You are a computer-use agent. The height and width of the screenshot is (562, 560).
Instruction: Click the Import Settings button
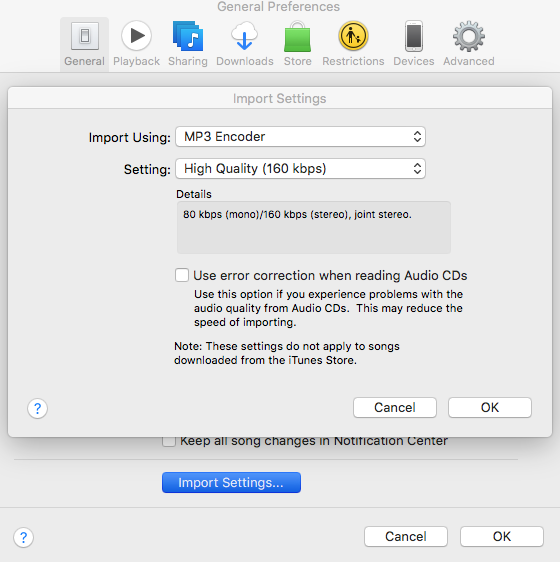coord(231,482)
